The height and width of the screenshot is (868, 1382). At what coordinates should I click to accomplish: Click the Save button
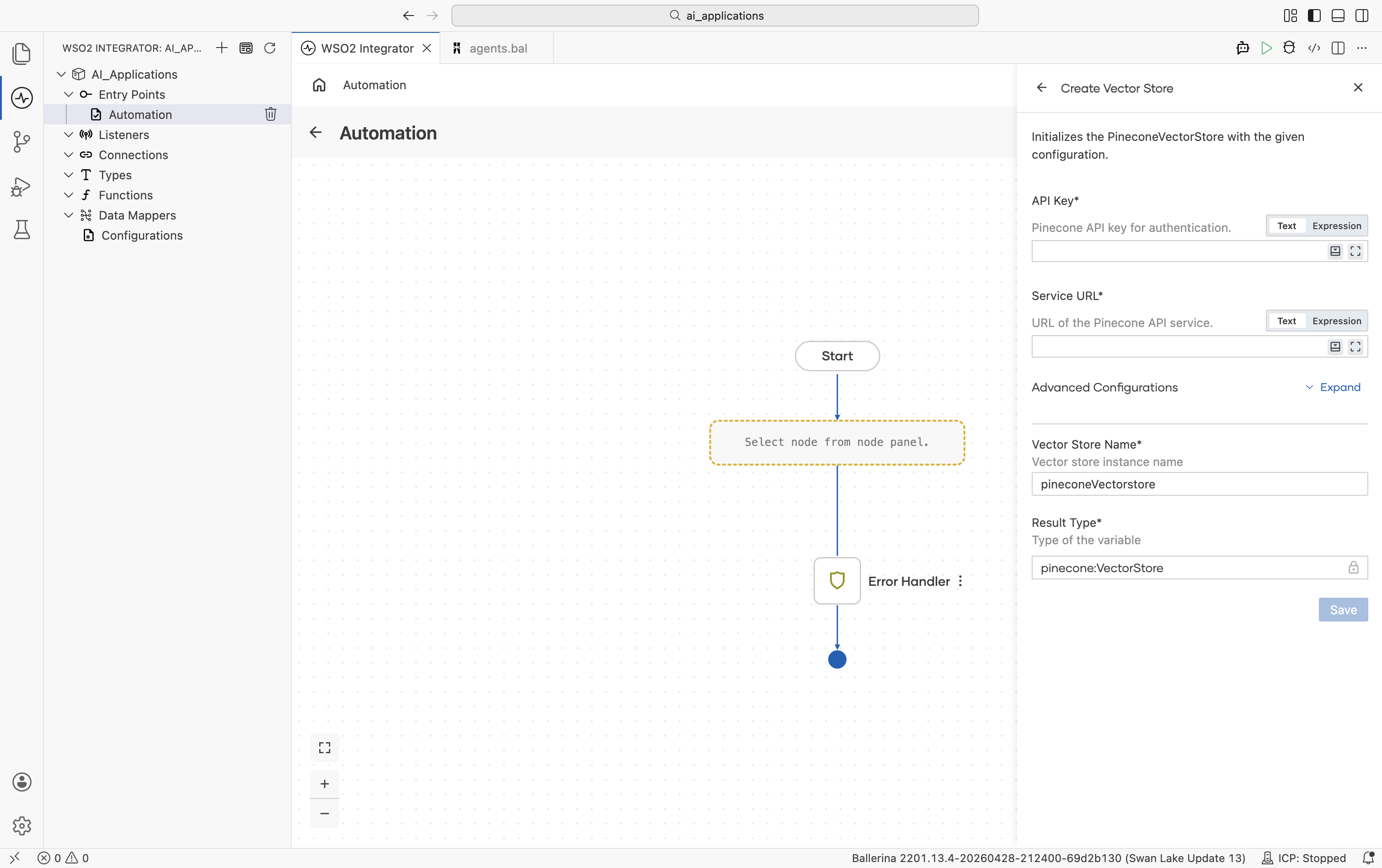[1343, 610]
